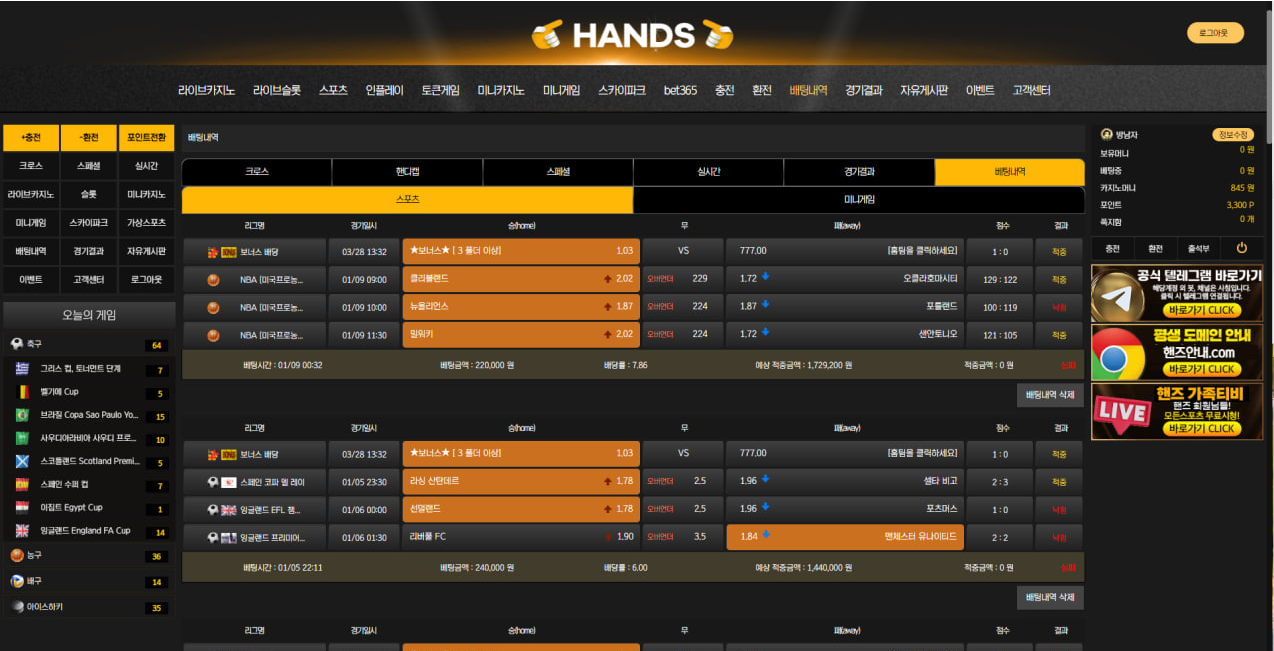Click the power icon in the user panel
The image size is (1274, 651).
pyautogui.click(x=1241, y=248)
